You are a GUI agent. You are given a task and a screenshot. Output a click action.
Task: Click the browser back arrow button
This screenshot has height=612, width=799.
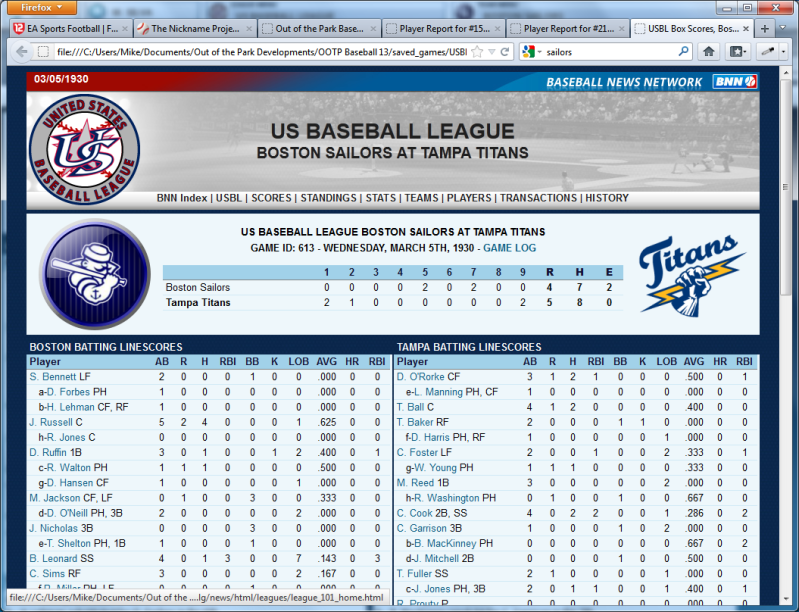coord(19,51)
